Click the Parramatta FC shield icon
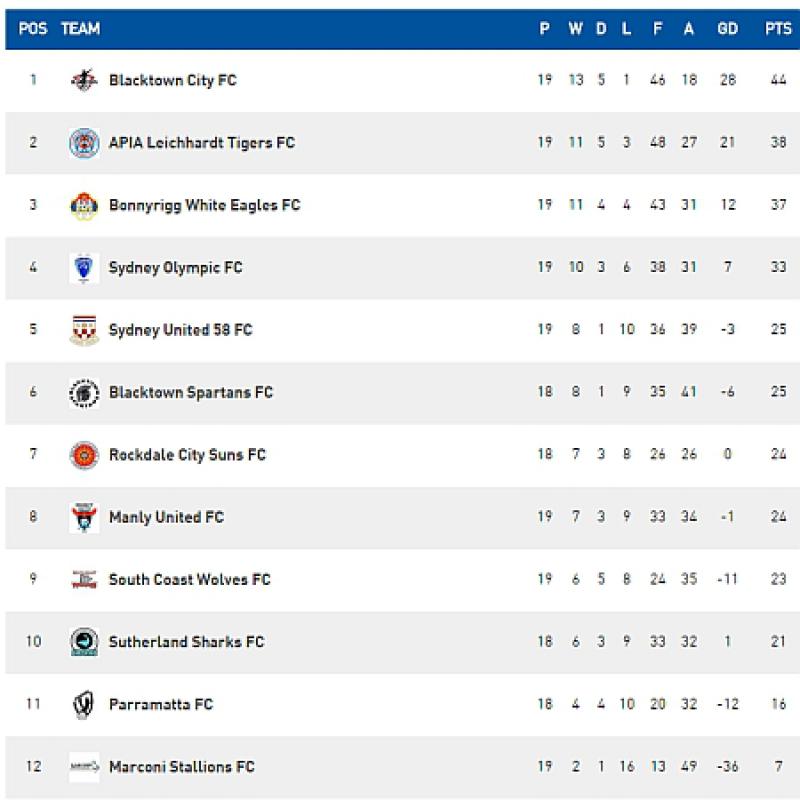The height and width of the screenshot is (800, 800). click(84, 705)
